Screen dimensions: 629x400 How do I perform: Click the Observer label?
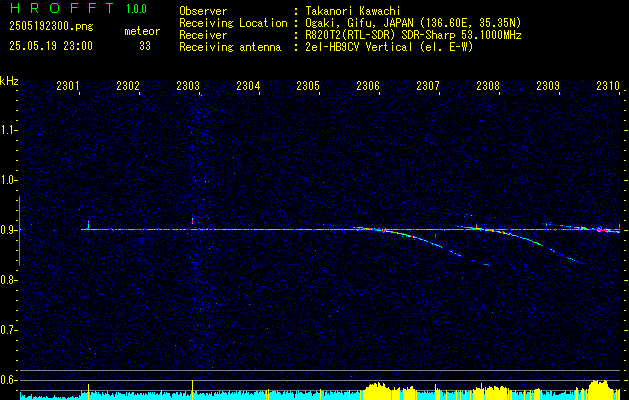[203, 11]
